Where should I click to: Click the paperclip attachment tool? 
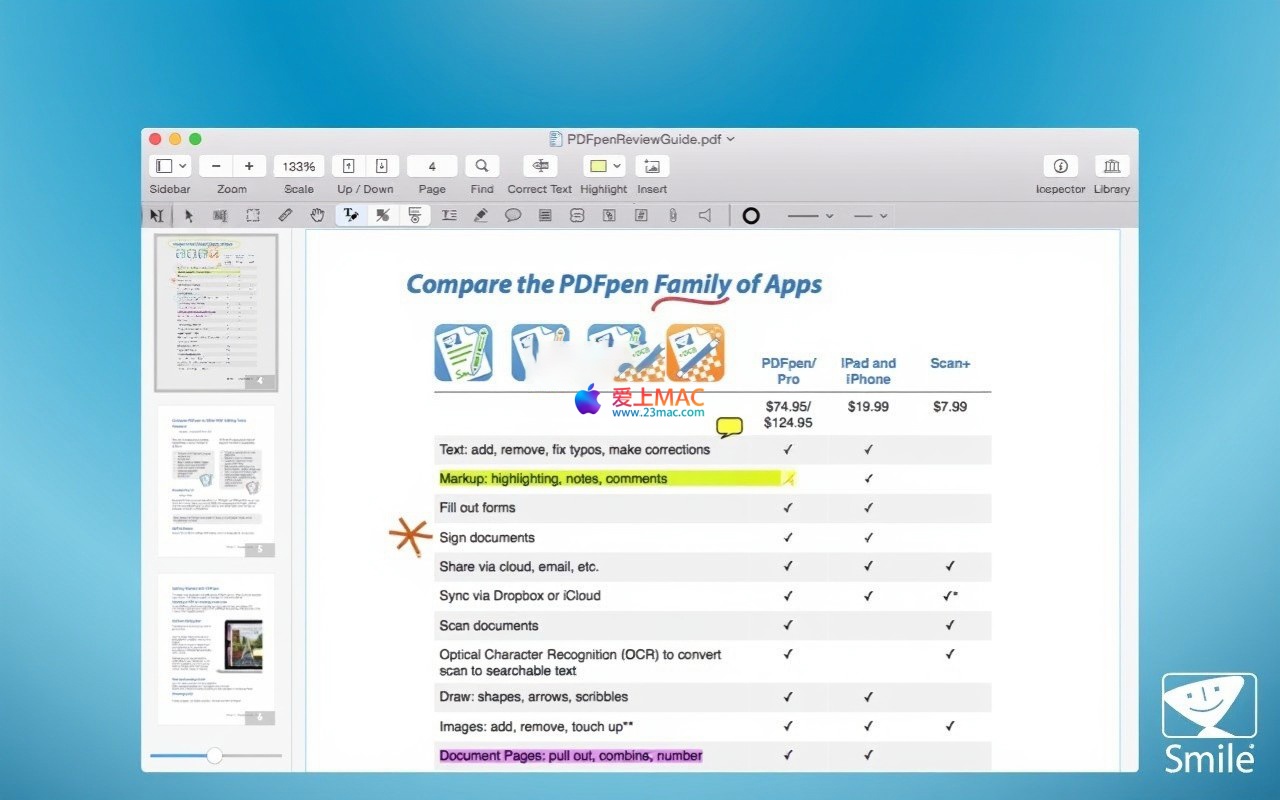[x=673, y=215]
